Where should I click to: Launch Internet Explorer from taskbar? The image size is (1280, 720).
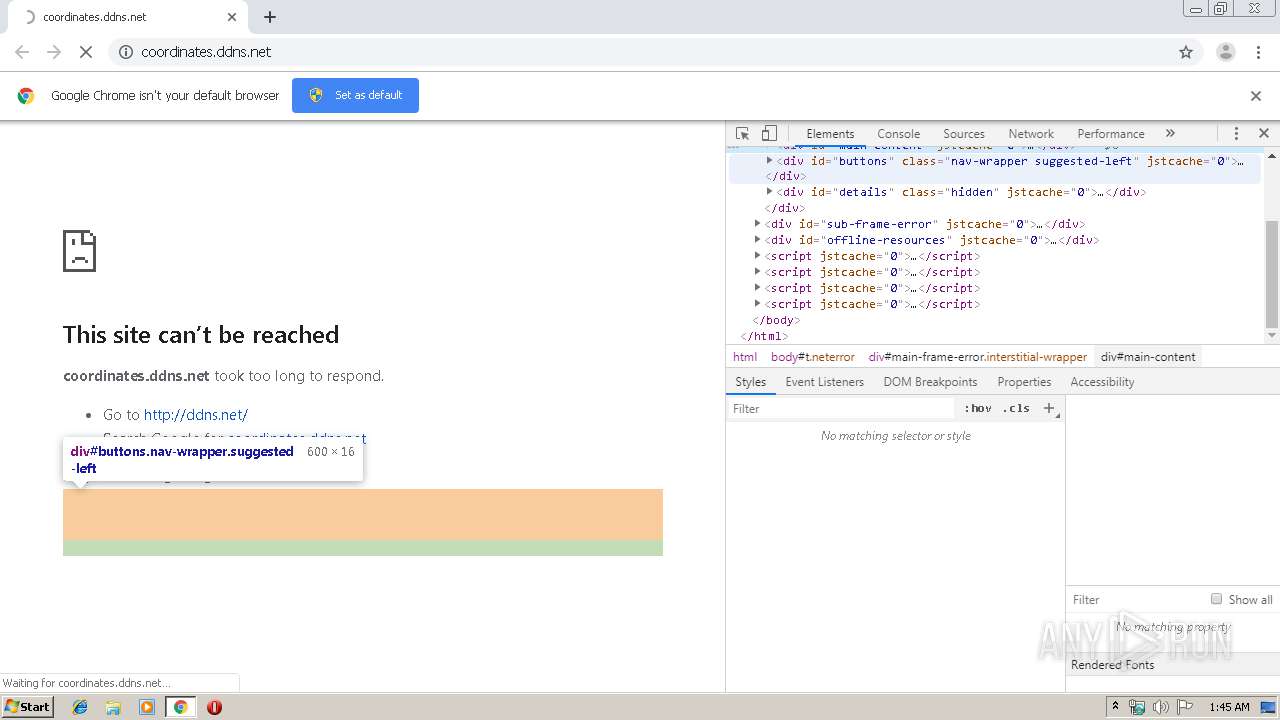(80, 707)
